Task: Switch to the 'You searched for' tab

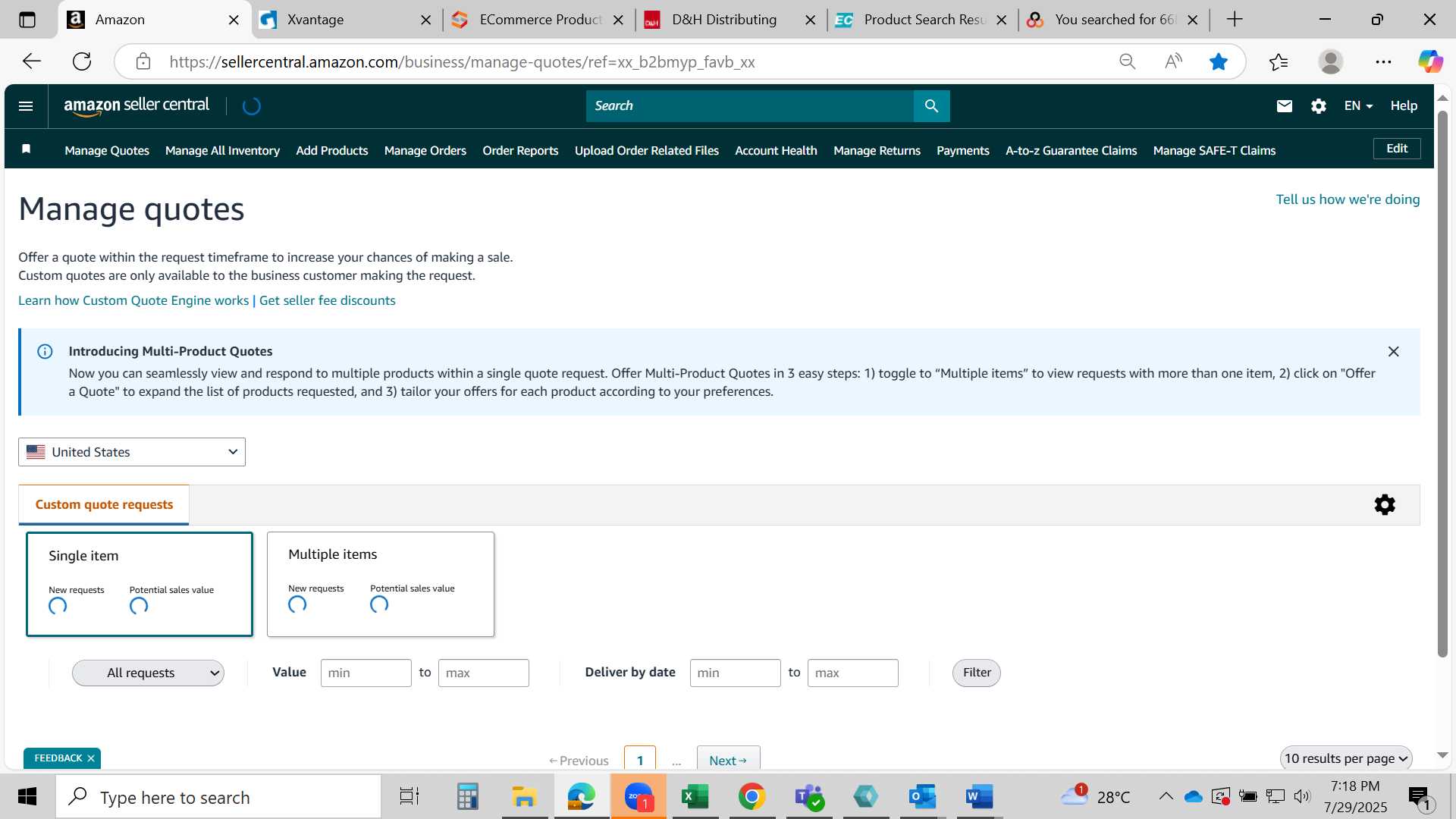Action: click(1114, 20)
